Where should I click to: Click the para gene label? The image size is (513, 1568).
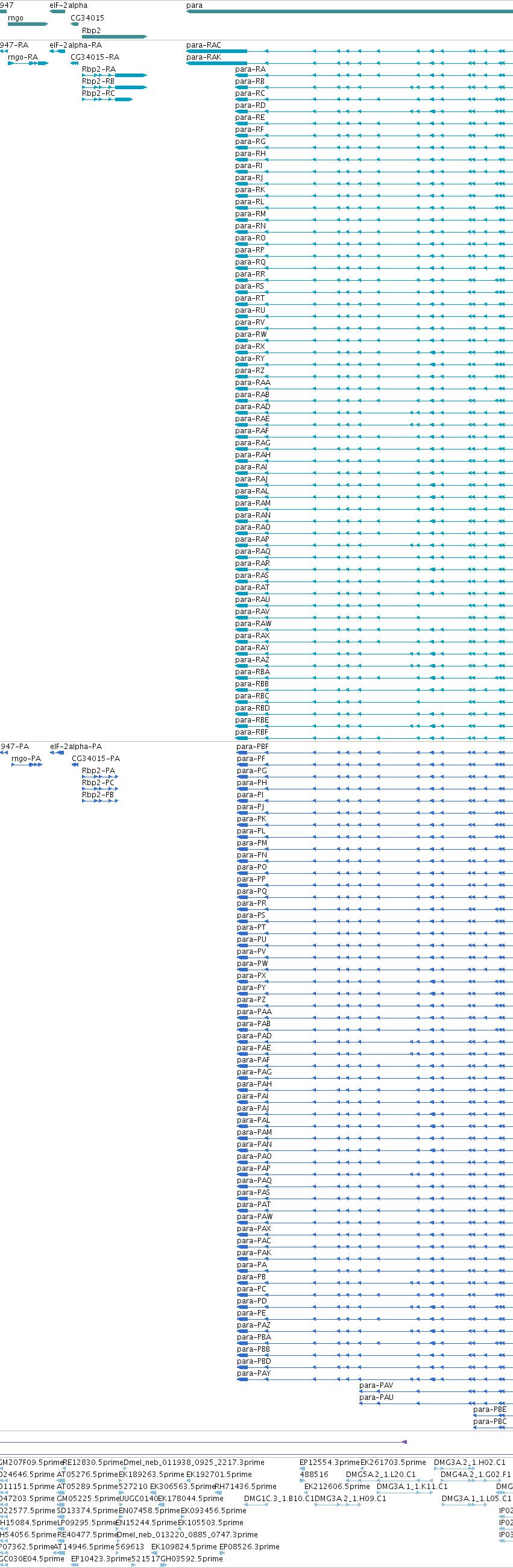(x=194, y=5)
